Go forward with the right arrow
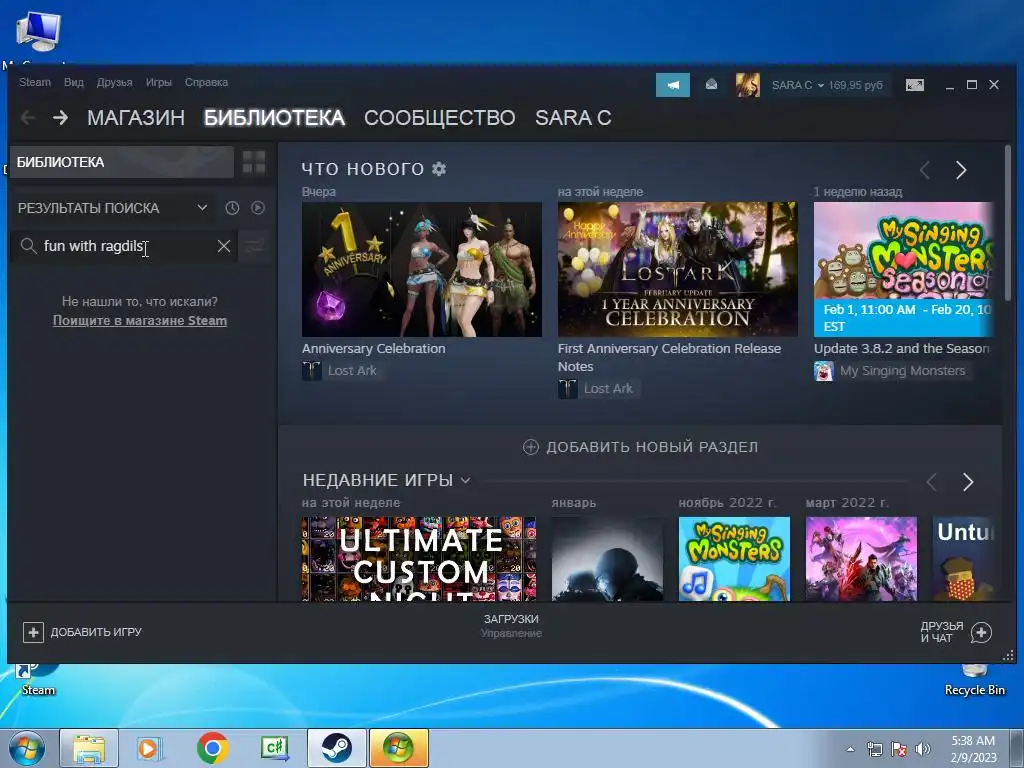The height and width of the screenshot is (768, 1024). (x=61, y=118)
